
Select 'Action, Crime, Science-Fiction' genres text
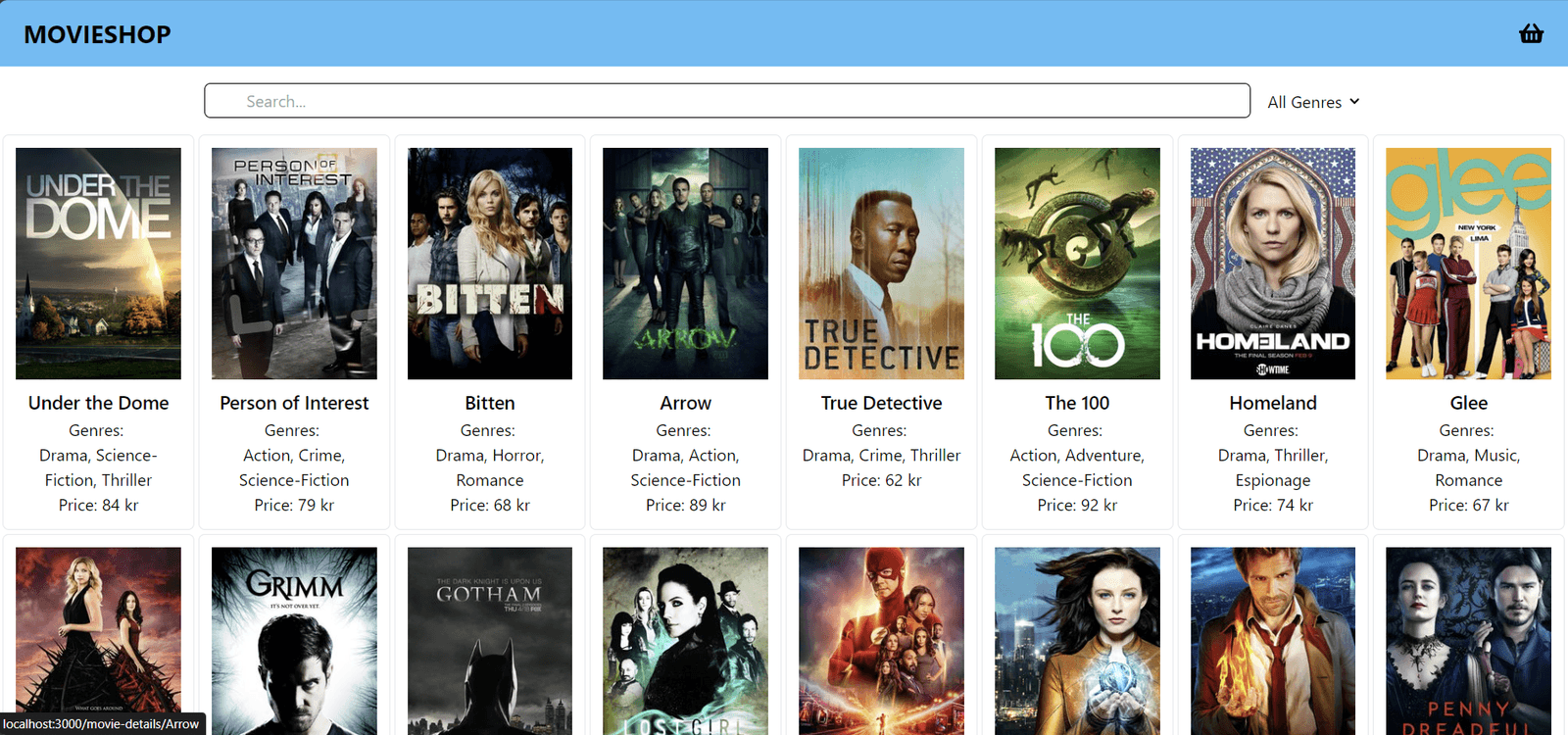pyautogui.click(x=294, y=467)
